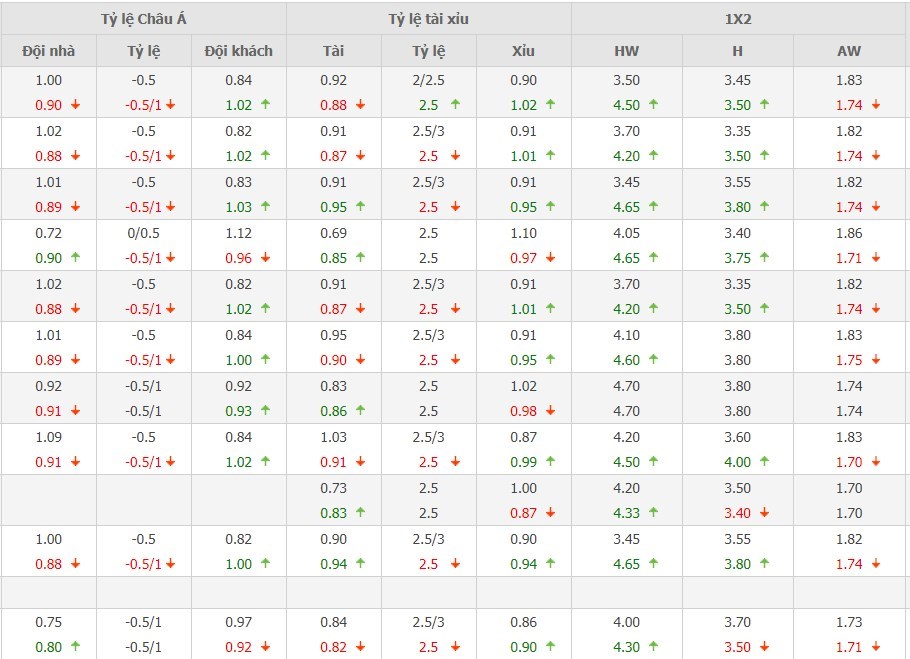Click the green up arrow beside 4.33
This screenshot has height=659, width=910.
coord(653,513)
